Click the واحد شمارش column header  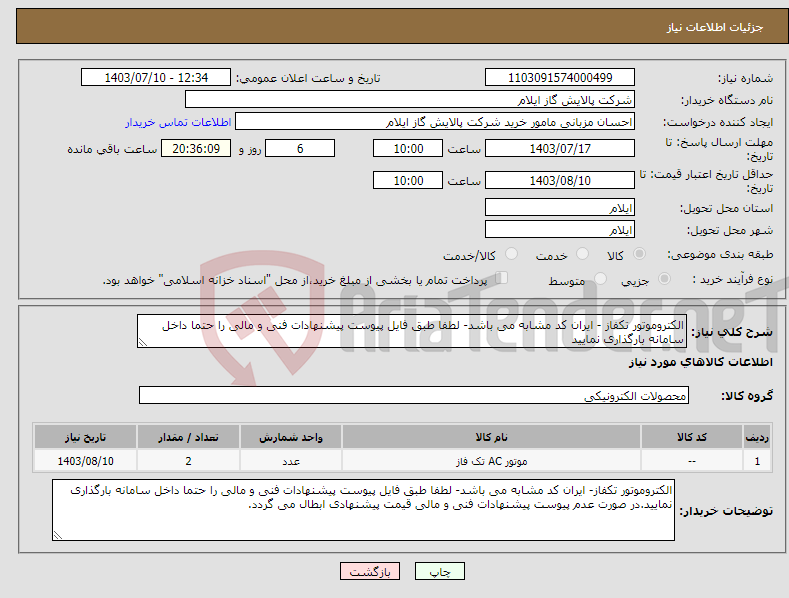click(291, 437)
